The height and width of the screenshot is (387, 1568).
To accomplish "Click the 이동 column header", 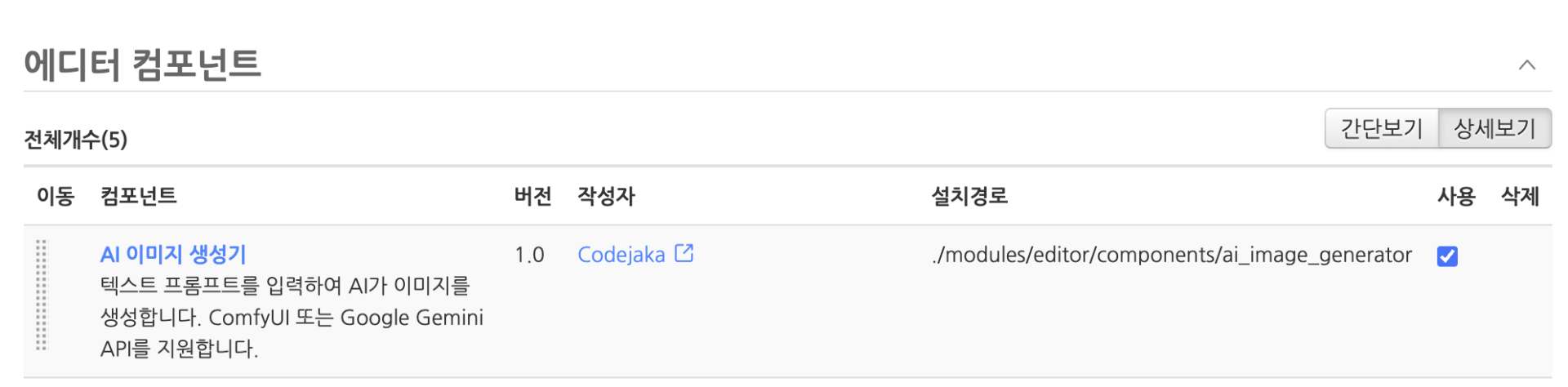I will click(x=56, y=196).
